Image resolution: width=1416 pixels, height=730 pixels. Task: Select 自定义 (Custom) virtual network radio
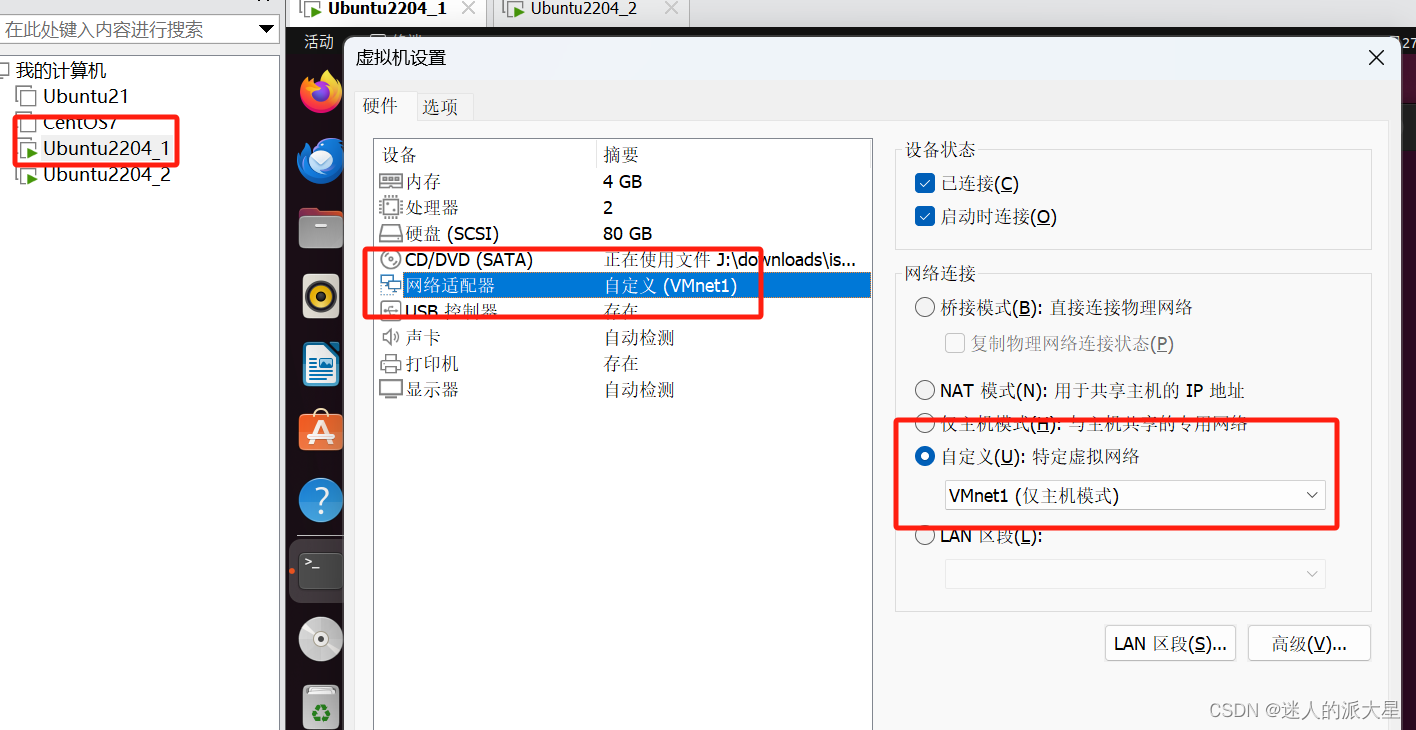click(x=925, y=457)
